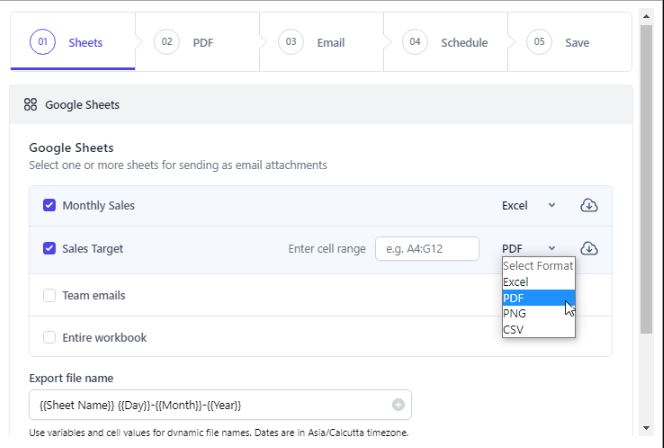The image size is (664, 448).
Task: Choose PNG from the format list
Action: [x=538, y=313]
